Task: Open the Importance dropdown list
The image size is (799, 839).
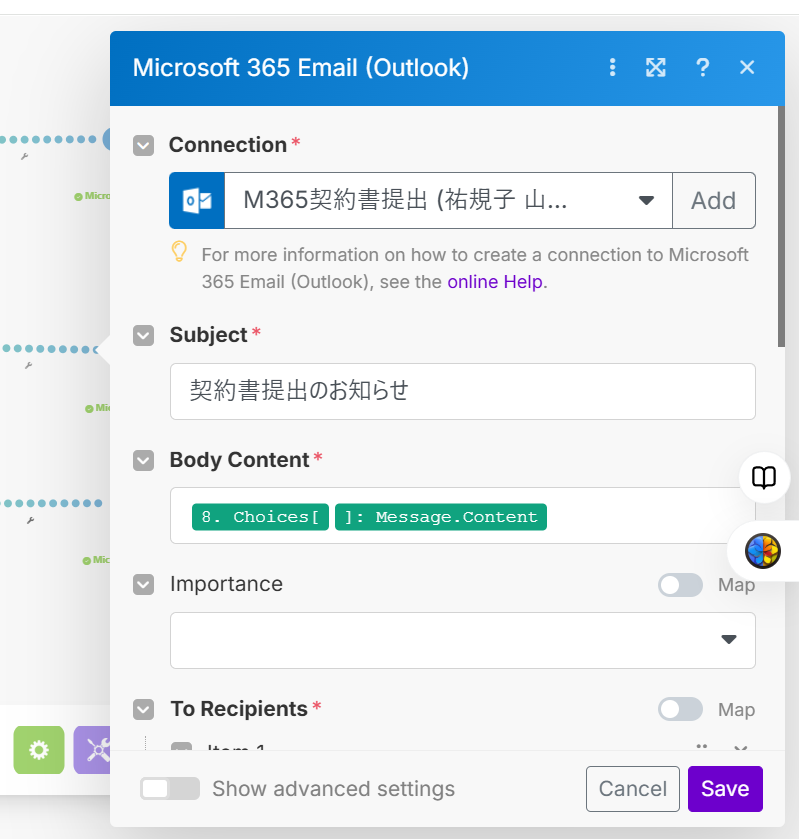Action: pyautogui.click(x=462, y=640)
